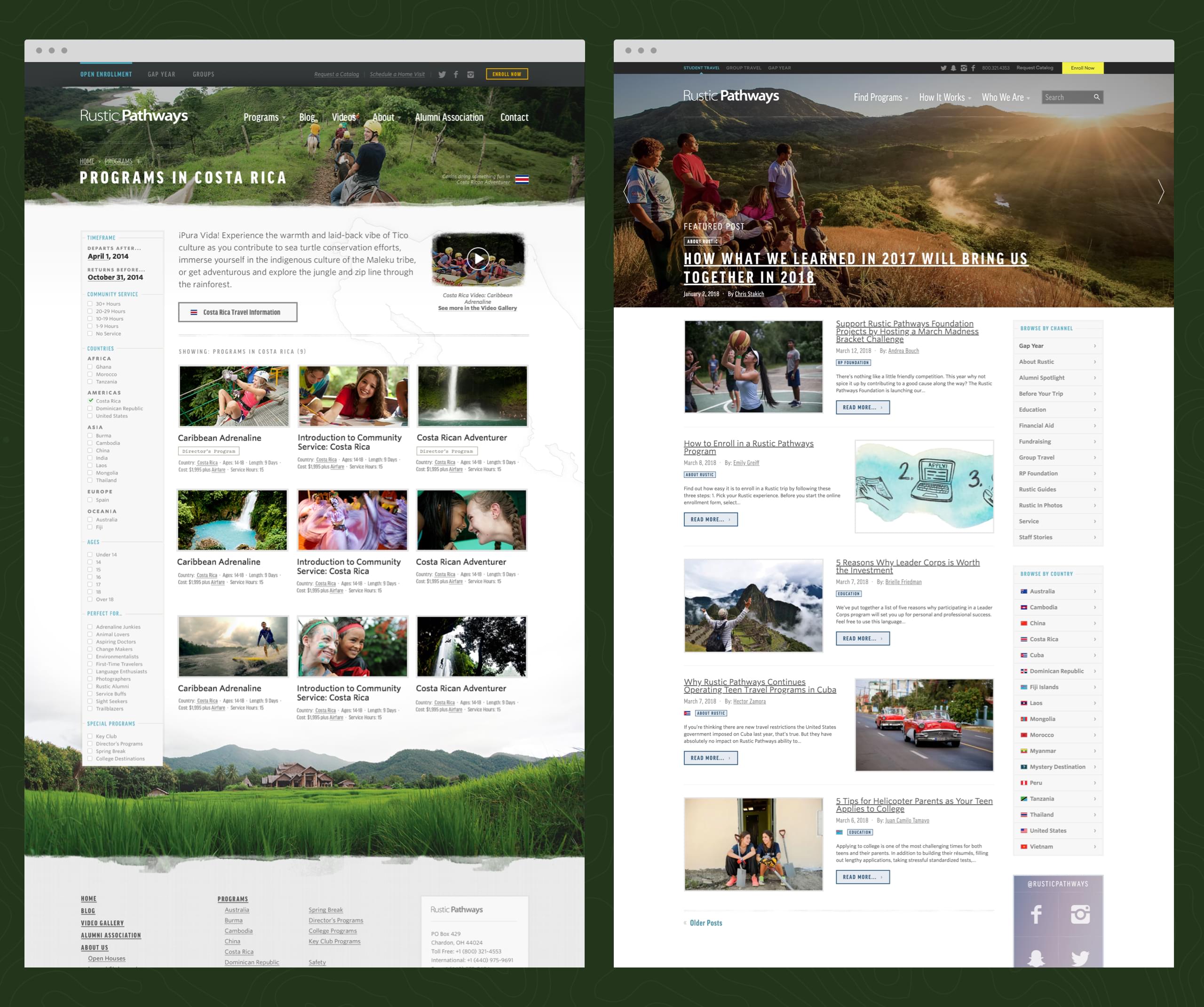Screen dimensions: 1204x1007
Task: Click the Twitter icon in left page header
Action: click(x=442, y=75)
